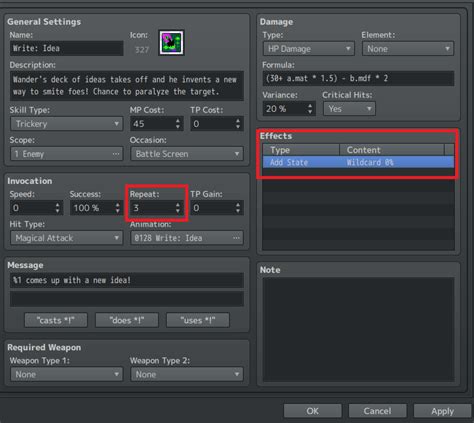Image resolution: width=474 pixels, height=423 pixels.
Task: Click the Apply button
Action: [442, 411]
